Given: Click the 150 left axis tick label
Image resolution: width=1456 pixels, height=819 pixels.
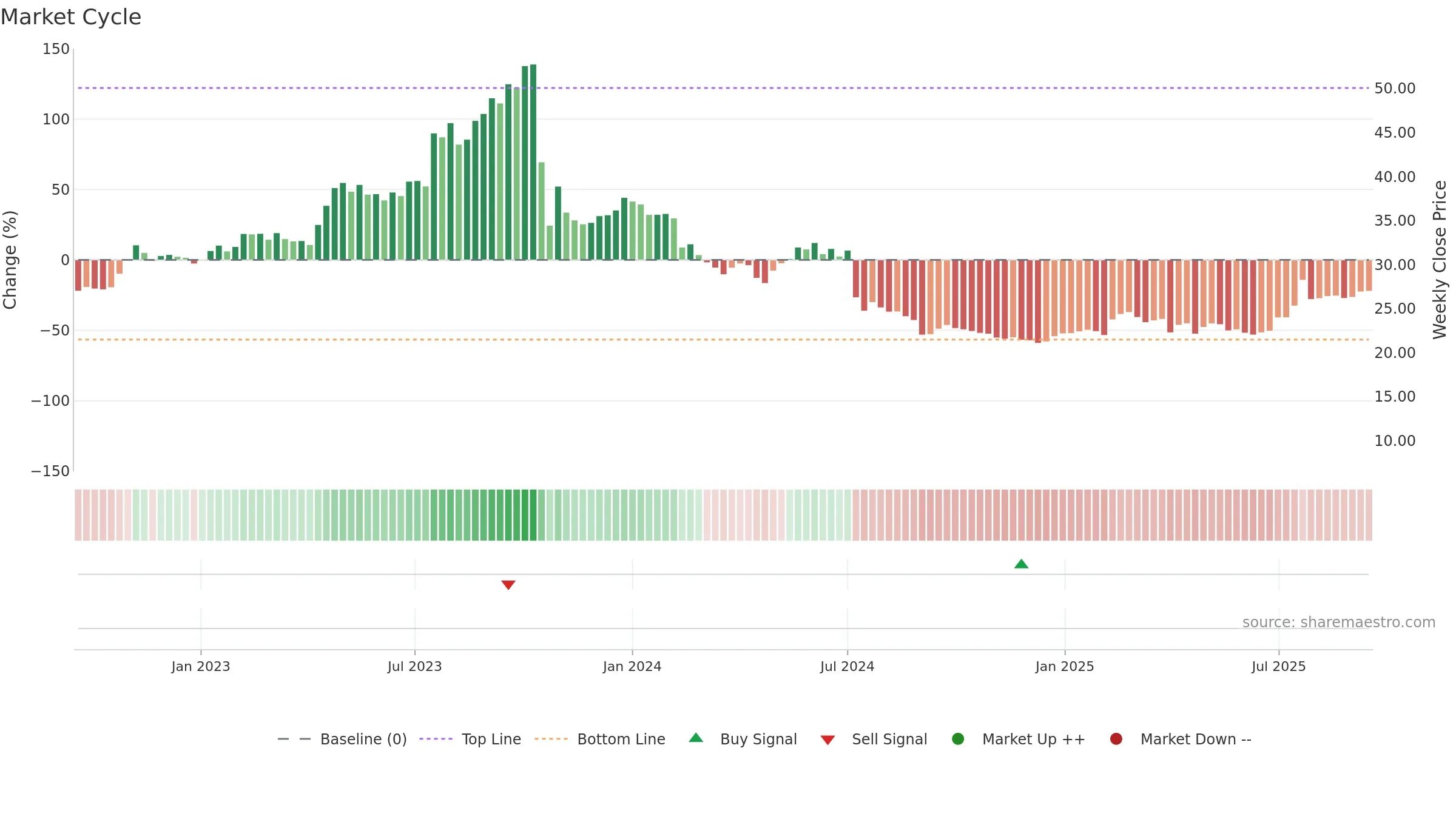Looking at the screenshot, I should [56, 49].
